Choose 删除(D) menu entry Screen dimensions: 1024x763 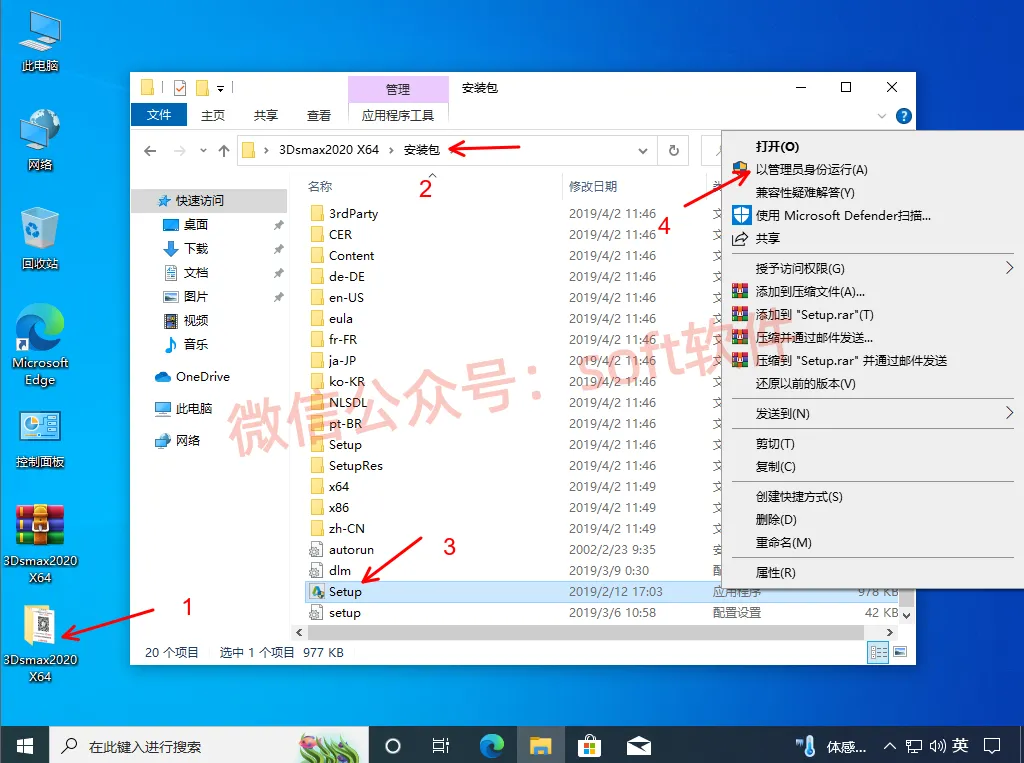click(776, 519)
